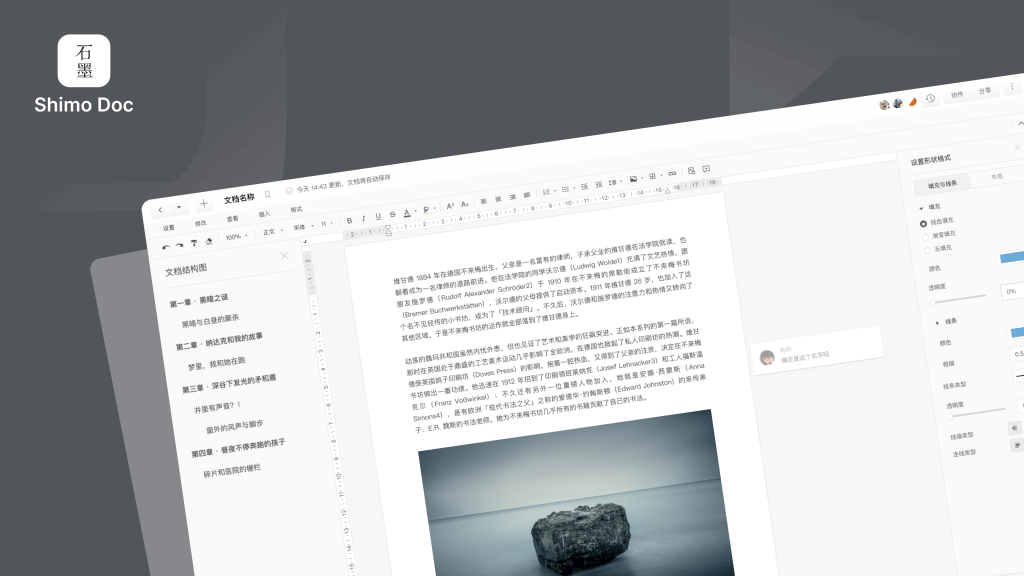1024x576 pixels.
Task: Open the 插入 menu
Action: tap(264, 214)
